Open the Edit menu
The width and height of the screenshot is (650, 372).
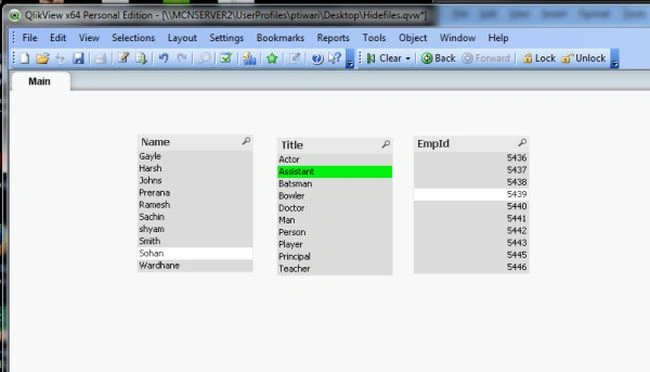pyautogui.click(x=58, y=38)
